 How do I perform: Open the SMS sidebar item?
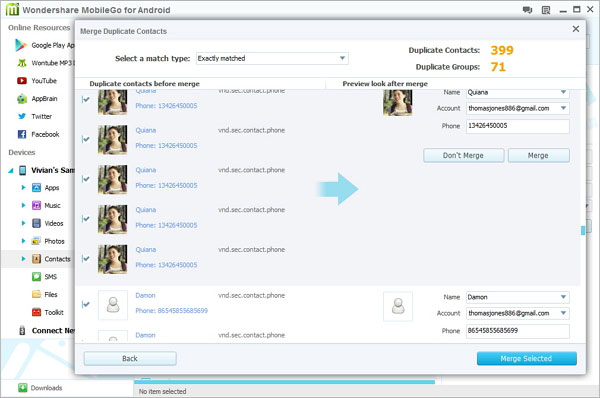point(51,276)
